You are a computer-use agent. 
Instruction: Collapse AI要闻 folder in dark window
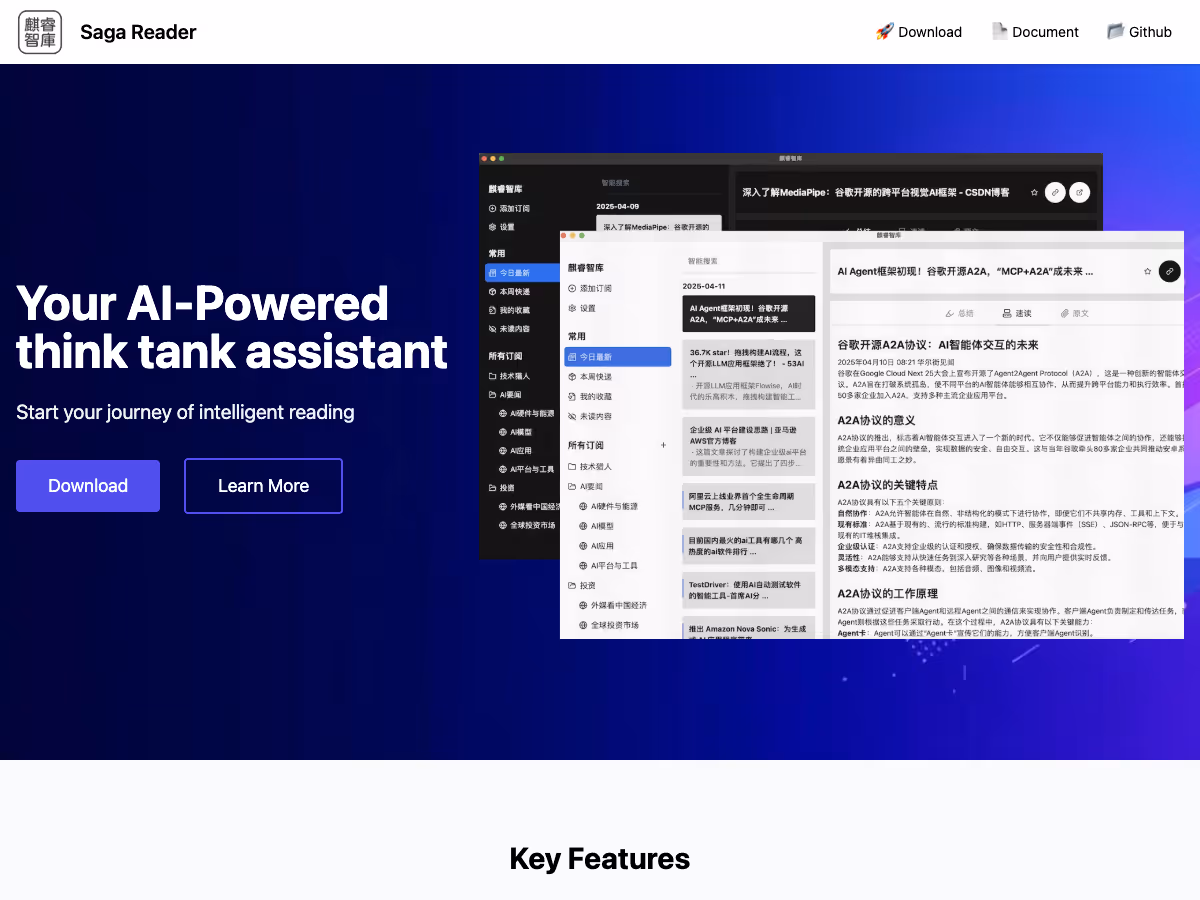point(505,395)
